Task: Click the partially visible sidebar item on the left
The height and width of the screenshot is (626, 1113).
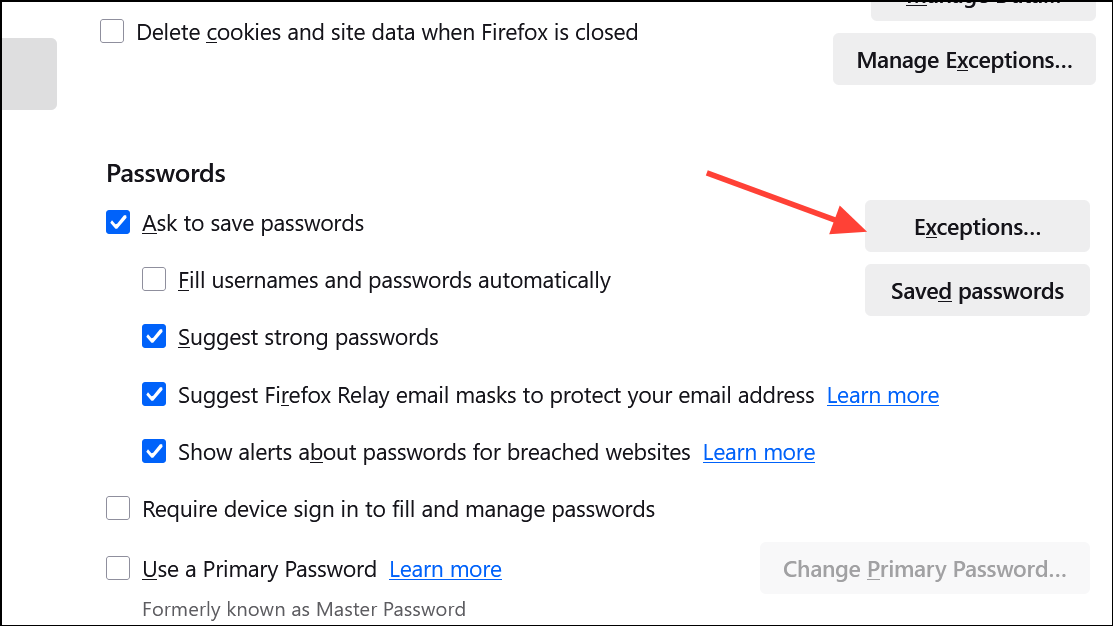Action: 28,73
